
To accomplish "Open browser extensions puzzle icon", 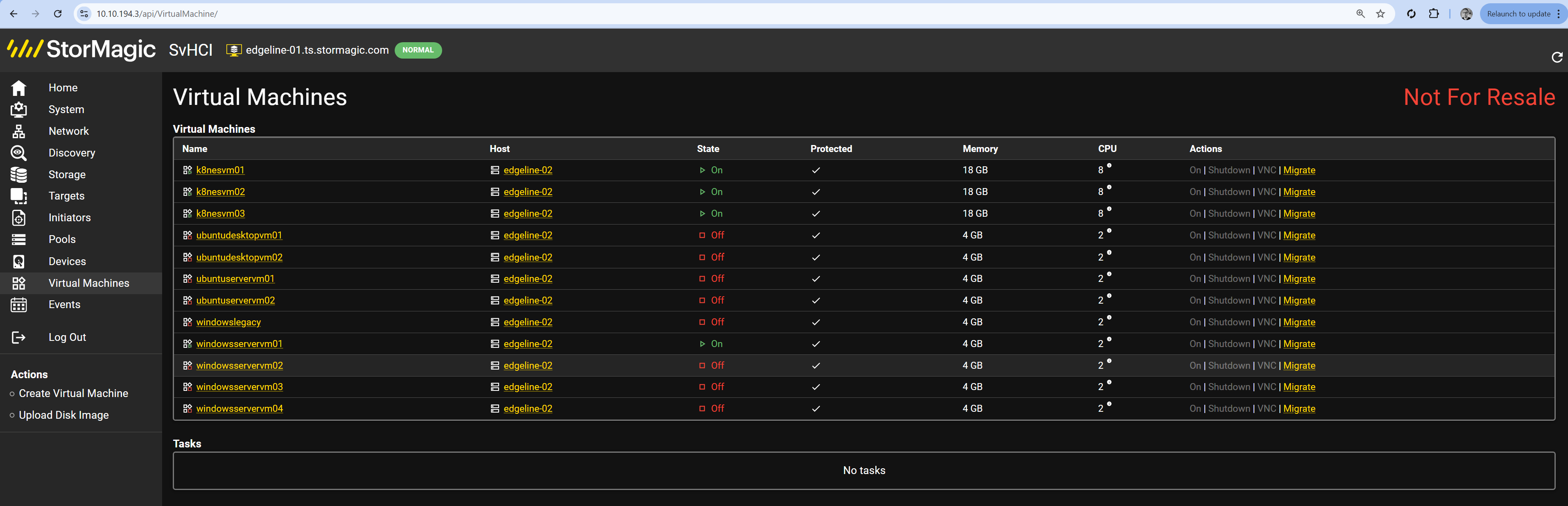I will pos(1433,14).
